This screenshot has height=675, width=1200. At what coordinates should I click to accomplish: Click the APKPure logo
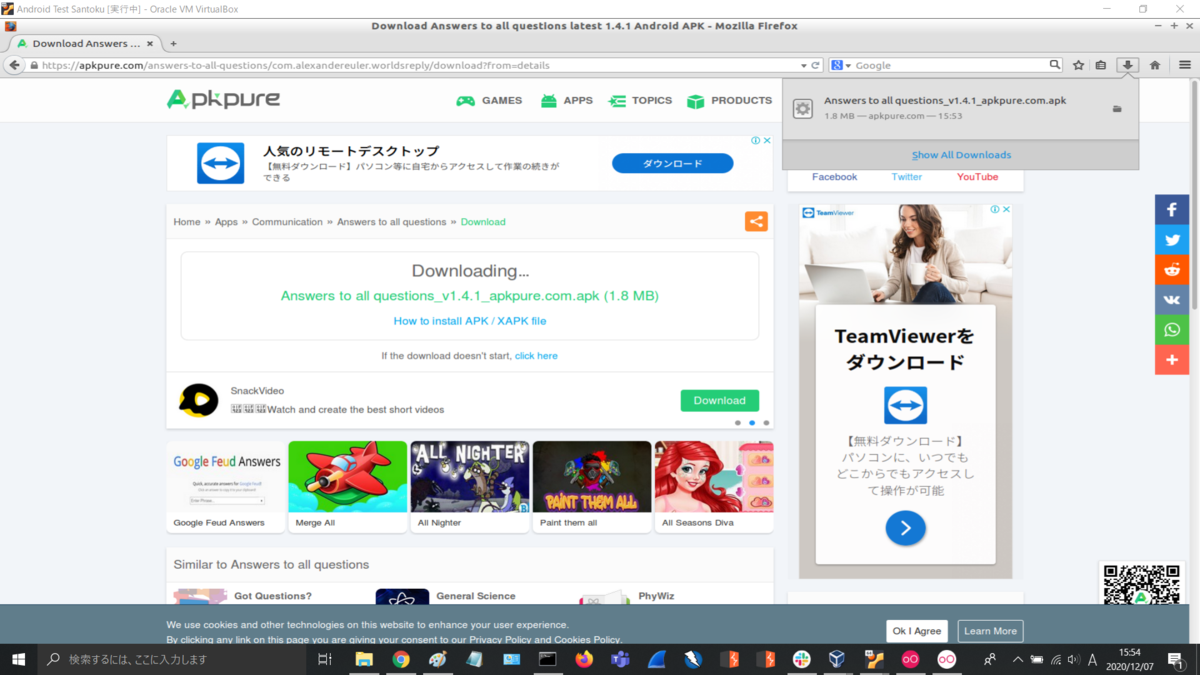pyautogui.click(x=223, y=99)
